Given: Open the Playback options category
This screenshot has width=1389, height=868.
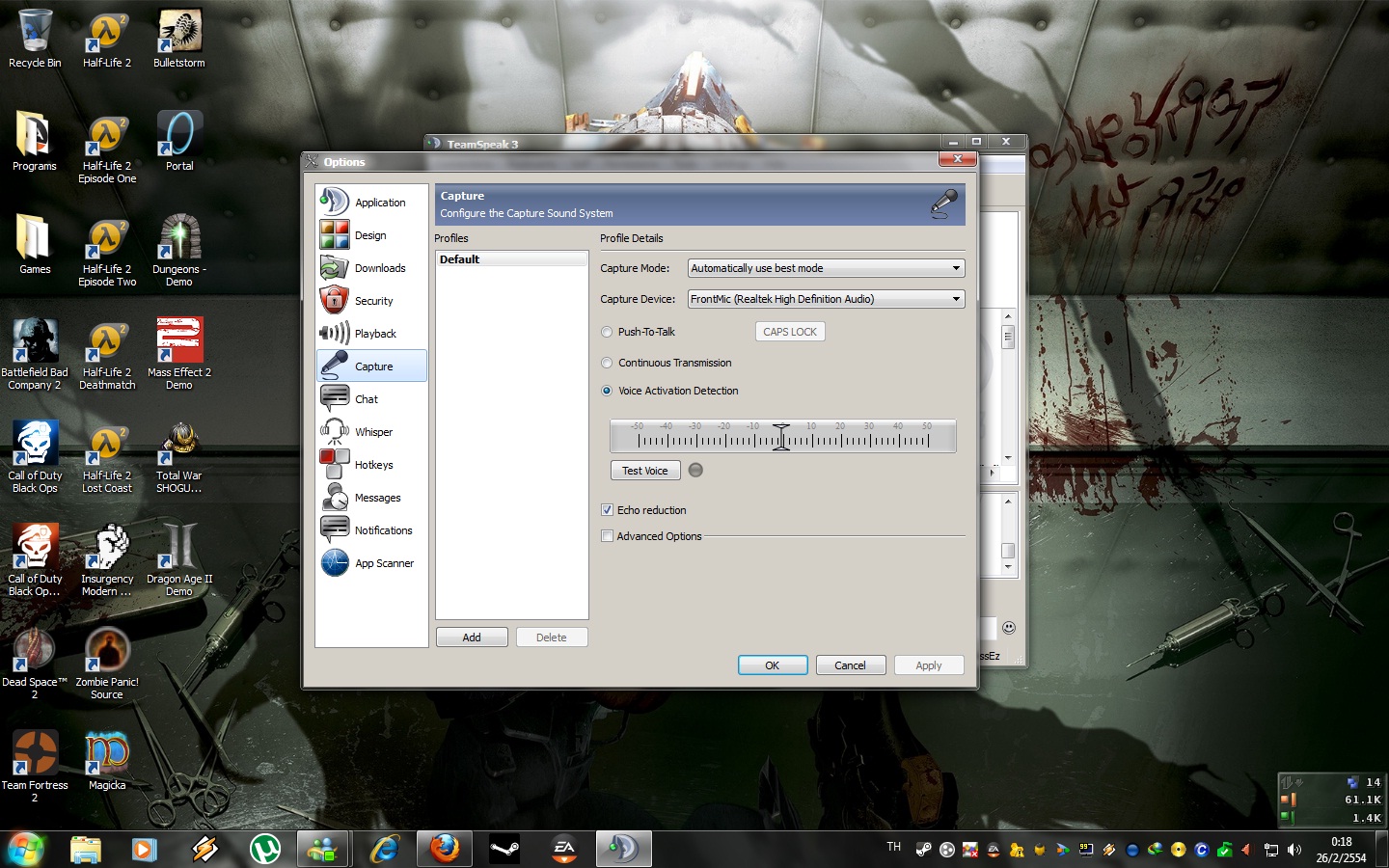Looking at the screenshot, I should point(371,334).
